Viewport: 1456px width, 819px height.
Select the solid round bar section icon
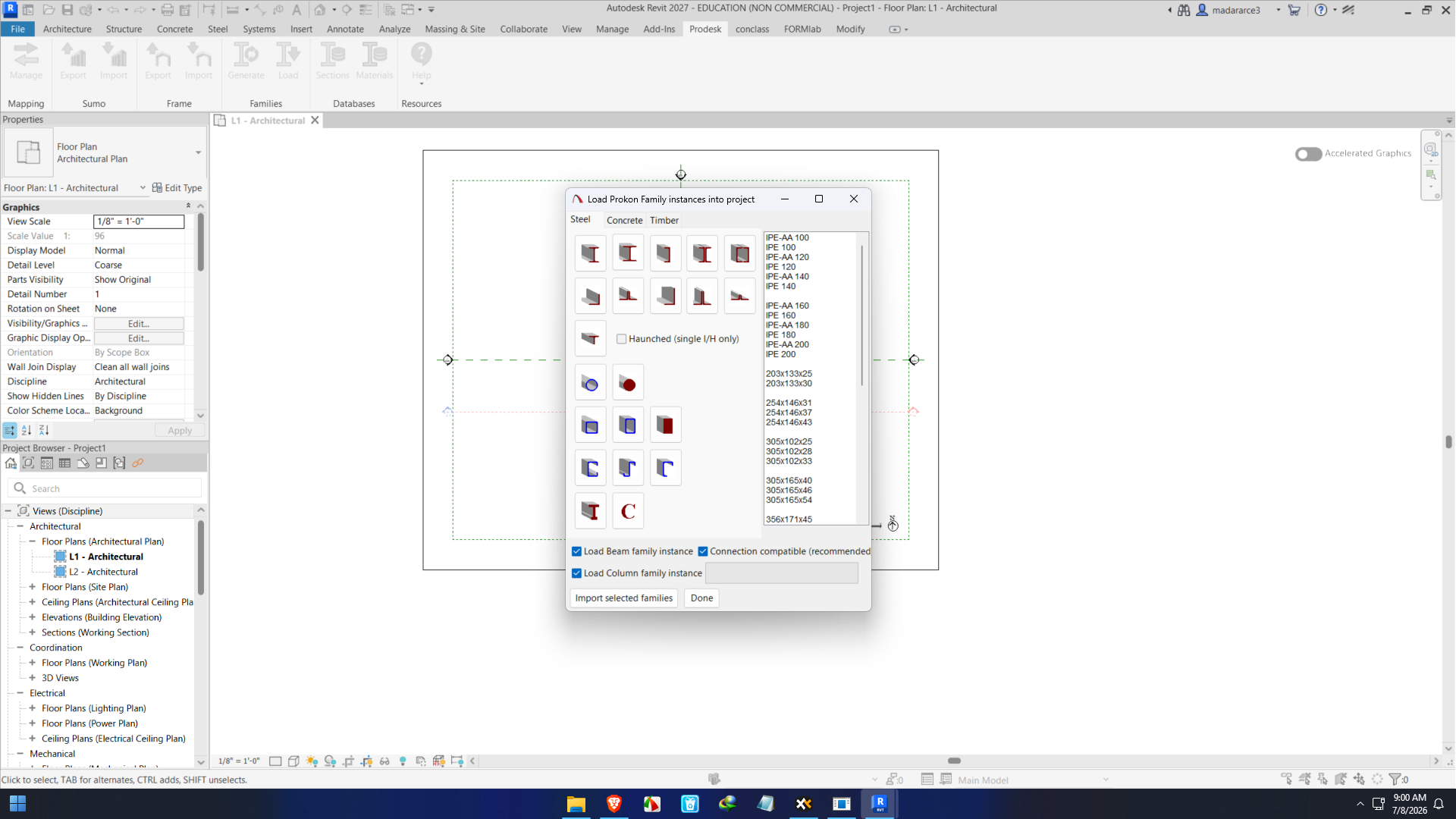point(628,384)
